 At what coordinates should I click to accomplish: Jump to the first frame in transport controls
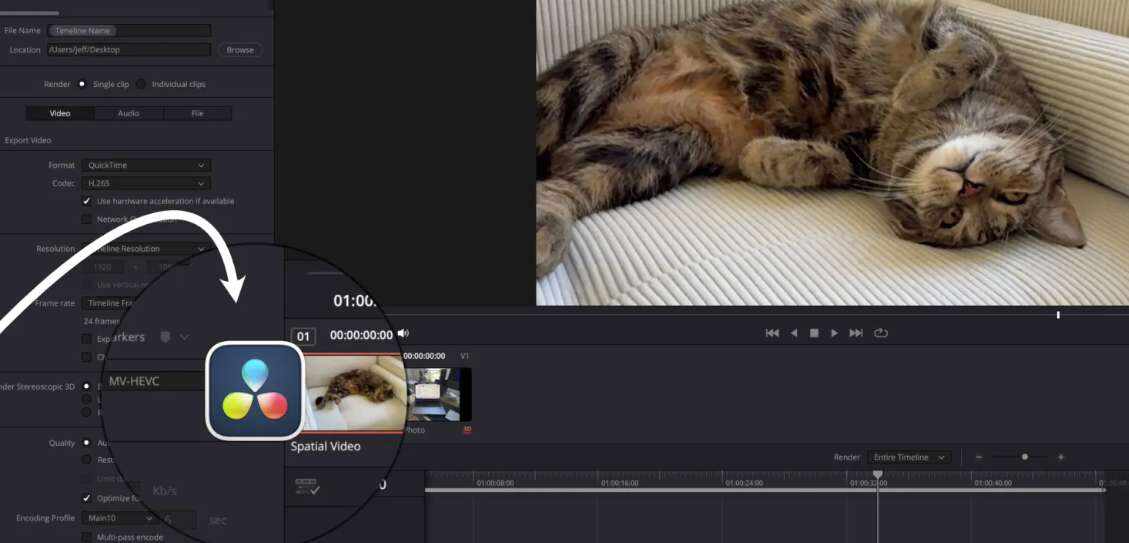click(772, 333)
